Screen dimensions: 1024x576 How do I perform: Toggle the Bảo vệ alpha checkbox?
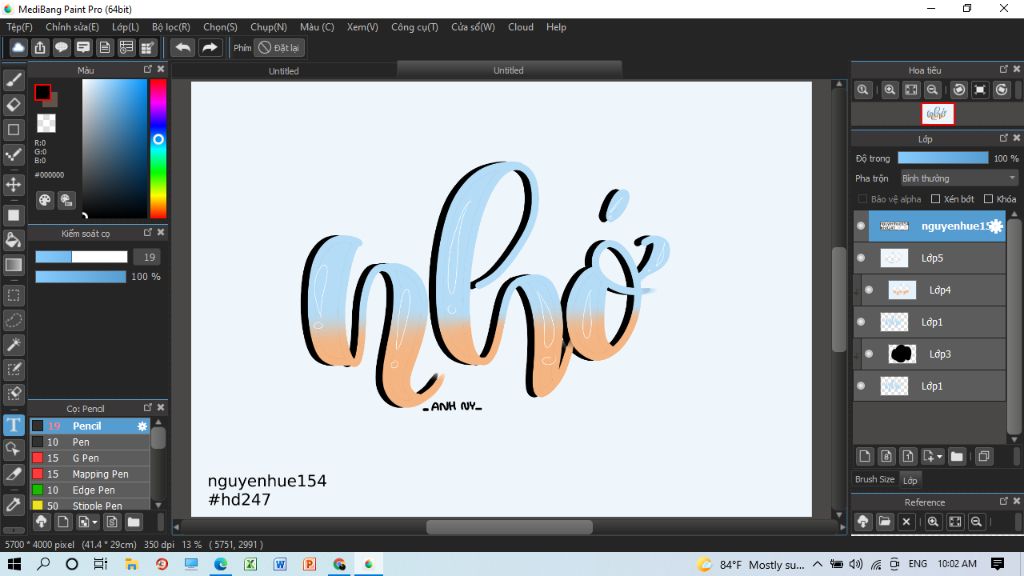click(862, 199)
